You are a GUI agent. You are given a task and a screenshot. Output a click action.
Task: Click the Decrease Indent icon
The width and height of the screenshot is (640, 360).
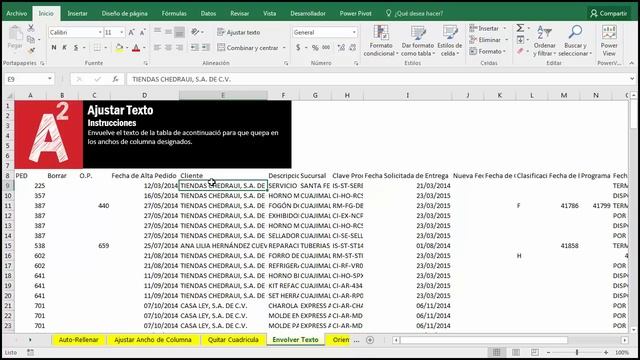coord(195,48)
